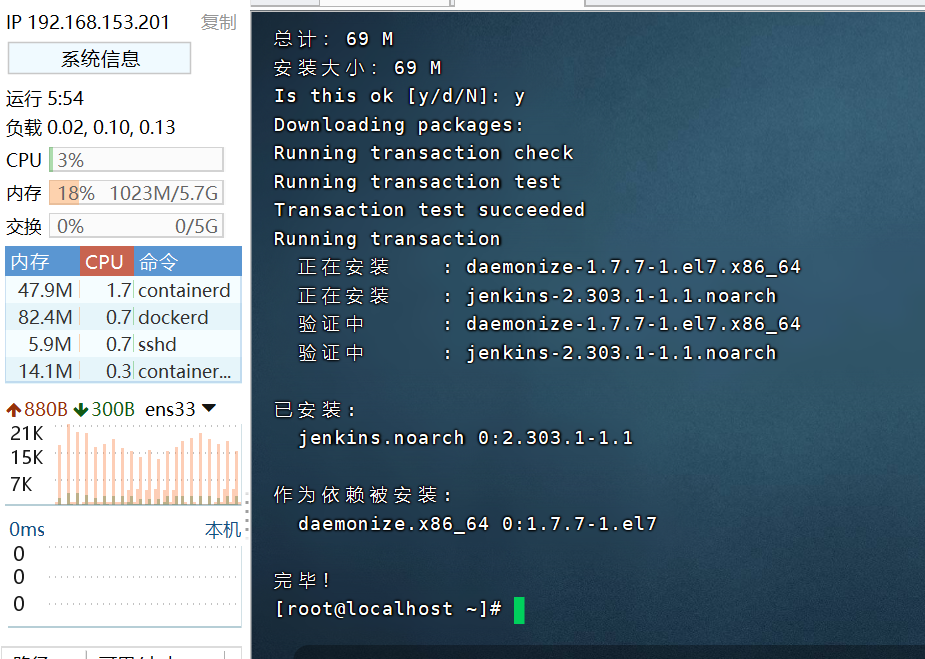Click the 运行 5:54 uptime text

[x=45, y=99]
